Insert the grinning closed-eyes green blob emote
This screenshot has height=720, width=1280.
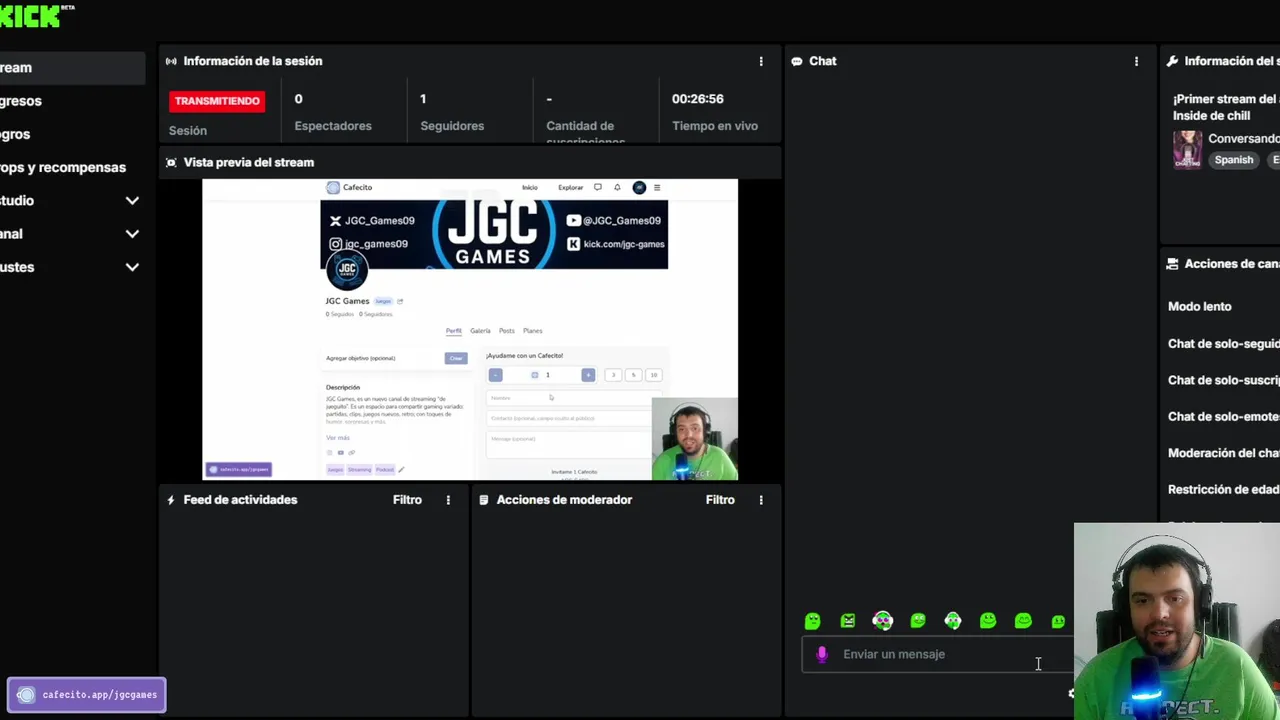1023,621
